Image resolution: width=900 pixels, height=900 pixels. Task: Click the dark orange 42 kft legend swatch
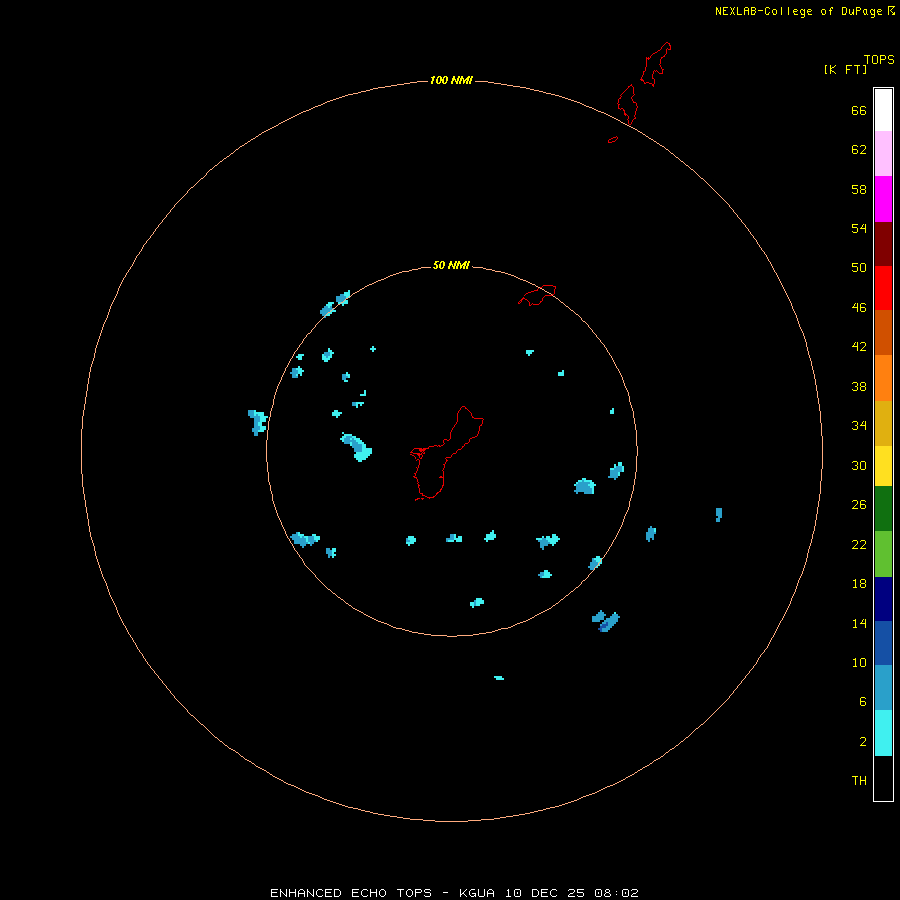pos(883,332)
